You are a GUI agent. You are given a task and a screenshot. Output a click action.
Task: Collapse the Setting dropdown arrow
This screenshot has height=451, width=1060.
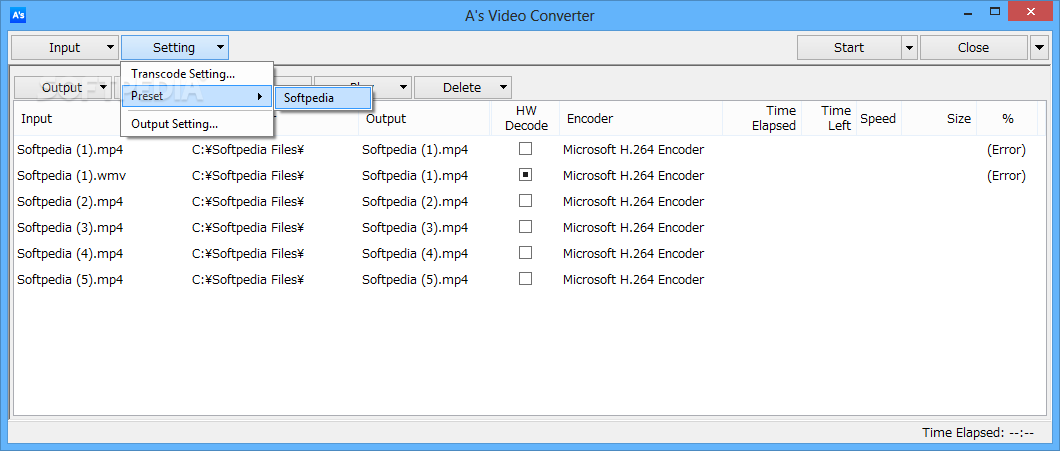pyautogui.click(x=220, y=48)
